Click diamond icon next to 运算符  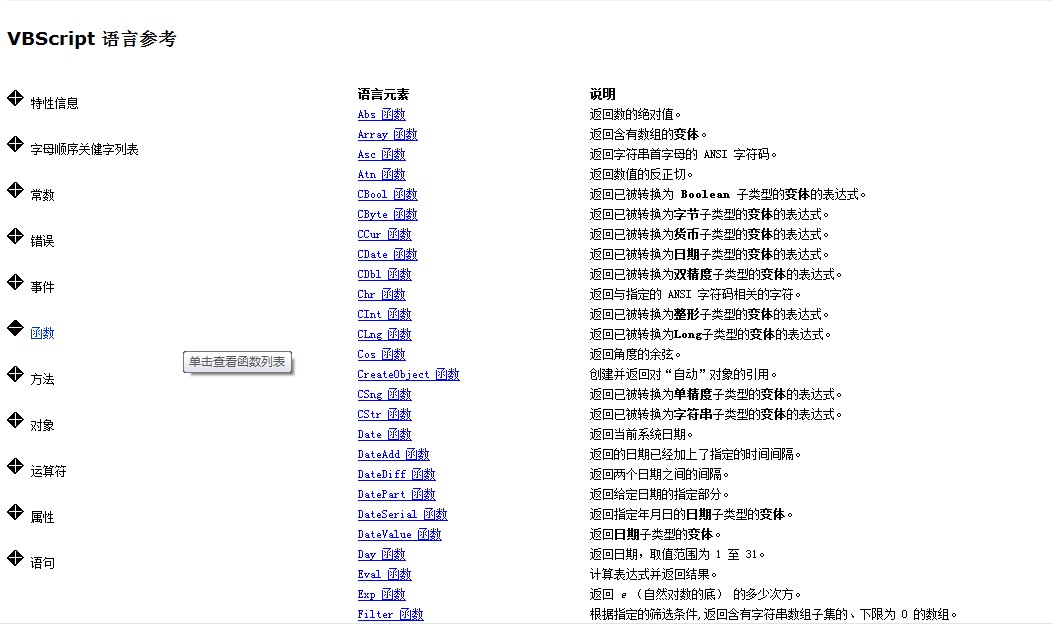click(15, 466)
